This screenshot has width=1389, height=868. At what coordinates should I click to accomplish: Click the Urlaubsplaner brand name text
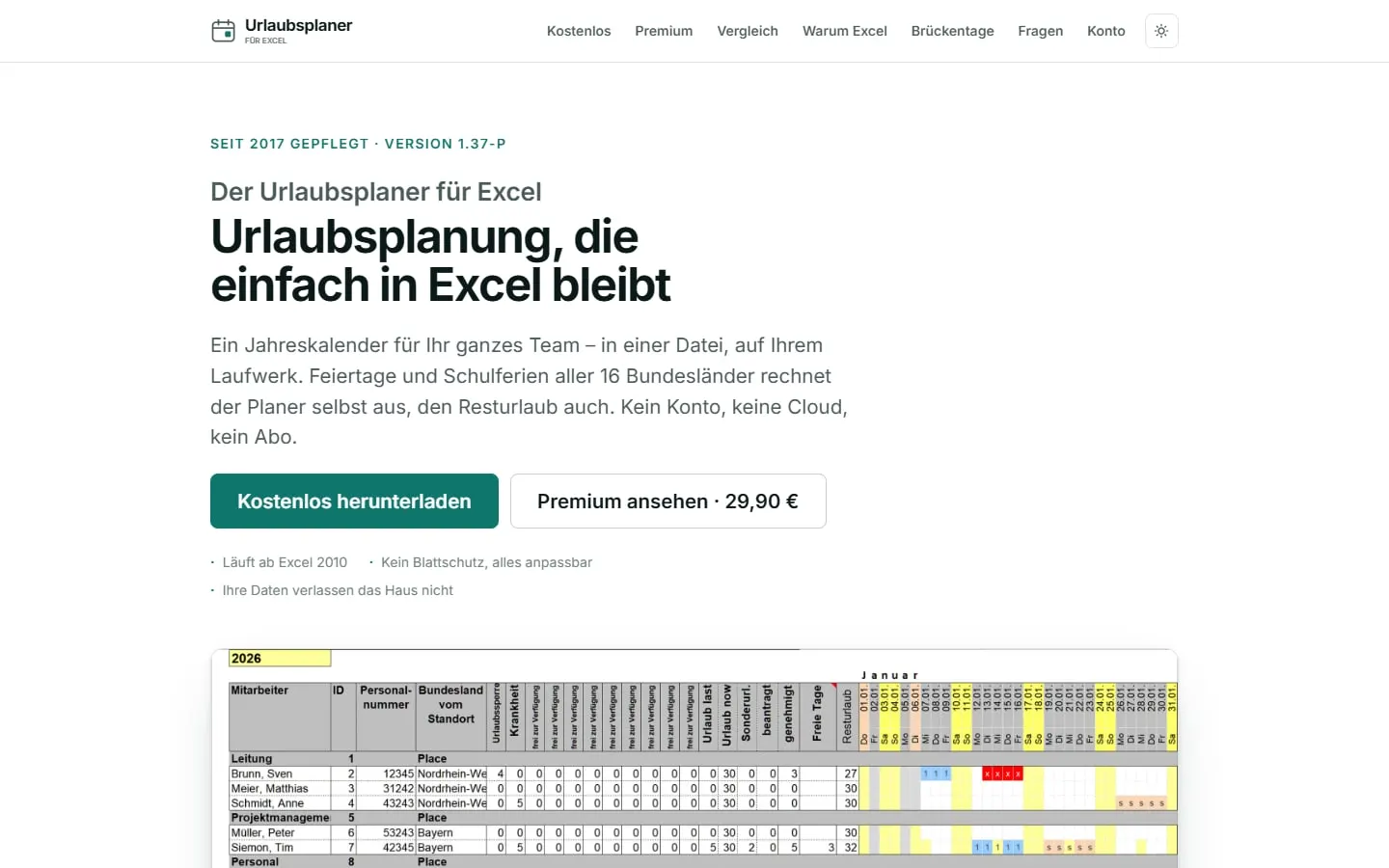click(298, 26)
